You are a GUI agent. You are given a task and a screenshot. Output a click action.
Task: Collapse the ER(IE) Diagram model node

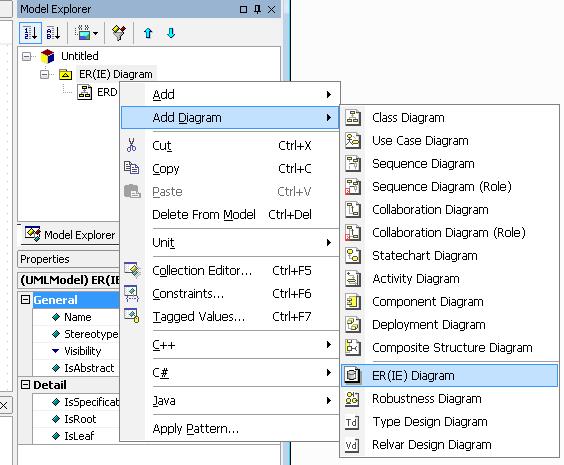coord(45,74)
